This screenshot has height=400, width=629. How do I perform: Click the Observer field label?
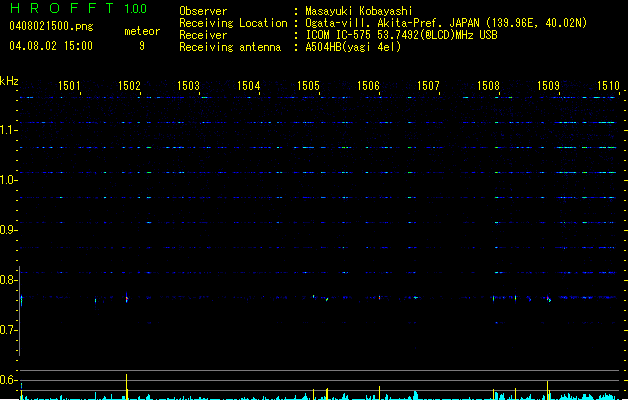point(203,11)
